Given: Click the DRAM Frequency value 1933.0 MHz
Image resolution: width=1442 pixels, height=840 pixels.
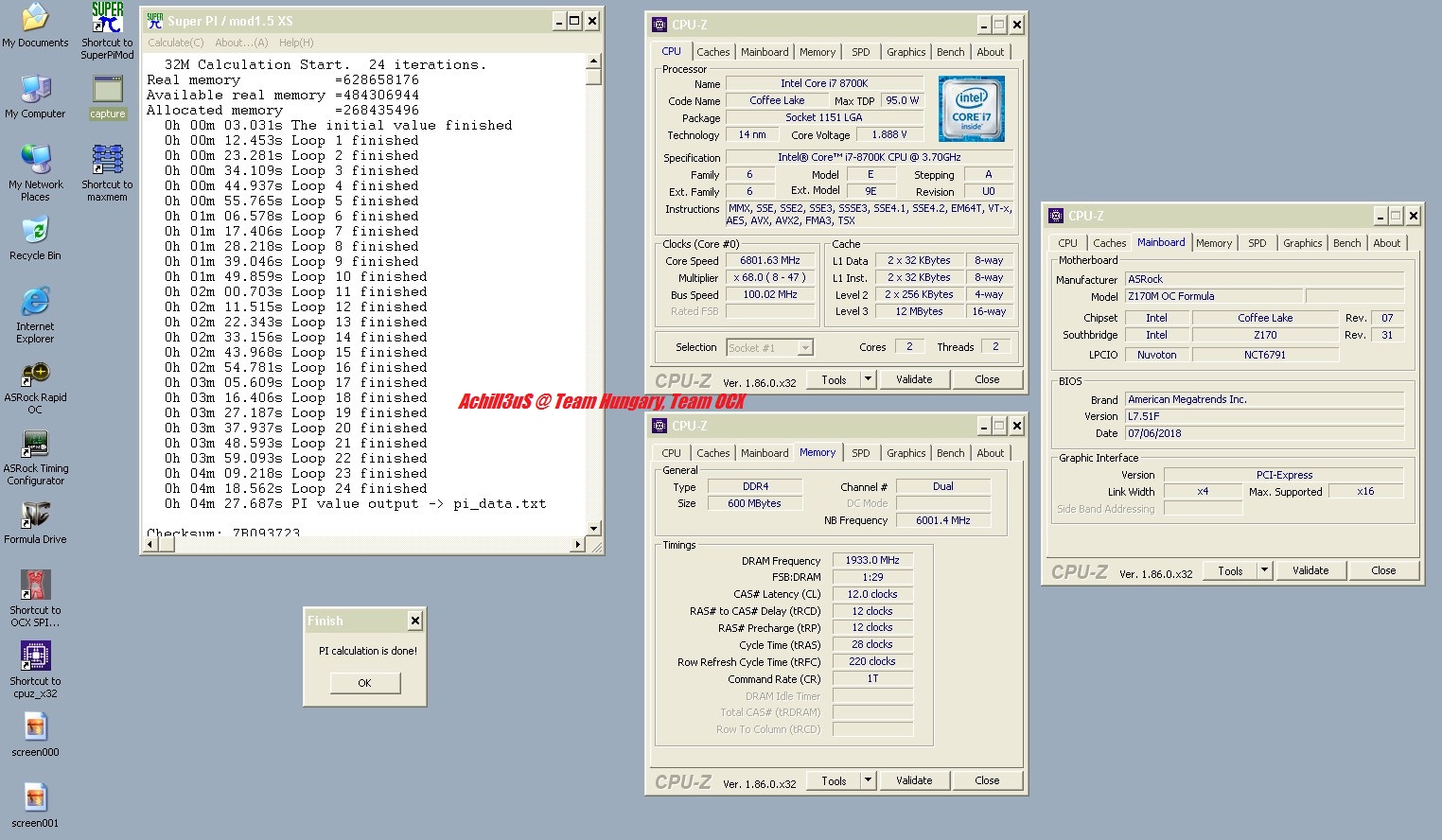Looking at the screenshot, I should click(872, 560).
